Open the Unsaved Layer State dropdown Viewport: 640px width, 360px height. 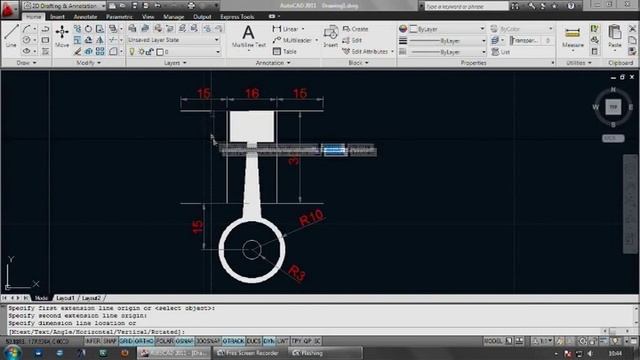point(174,40)
